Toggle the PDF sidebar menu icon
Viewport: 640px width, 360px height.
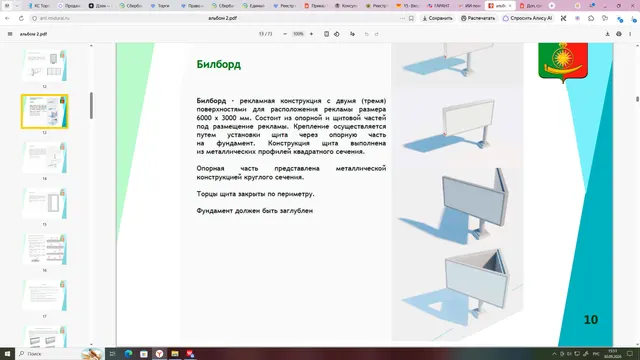click(x=10, y=34)
